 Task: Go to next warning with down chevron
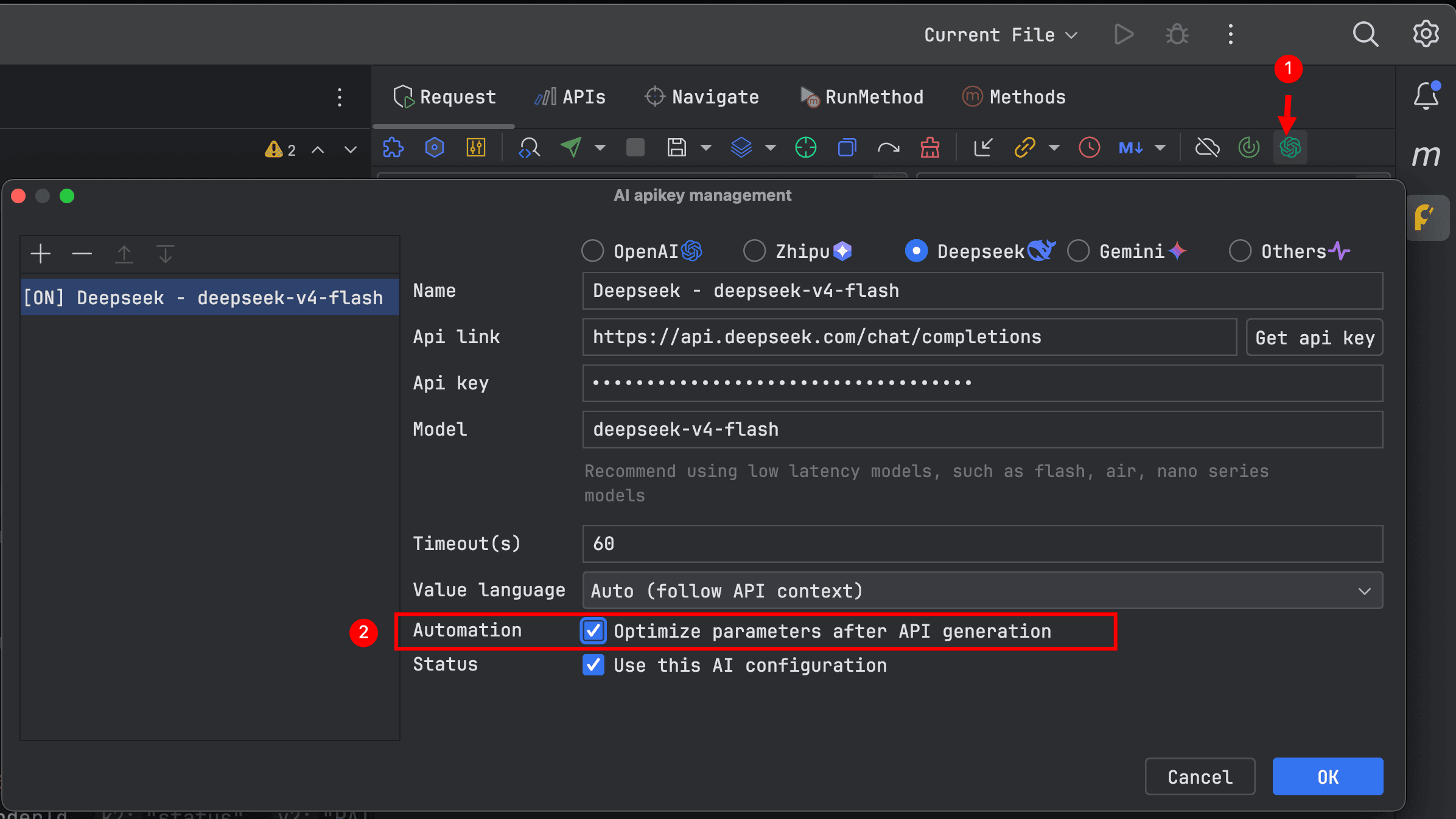351,150
